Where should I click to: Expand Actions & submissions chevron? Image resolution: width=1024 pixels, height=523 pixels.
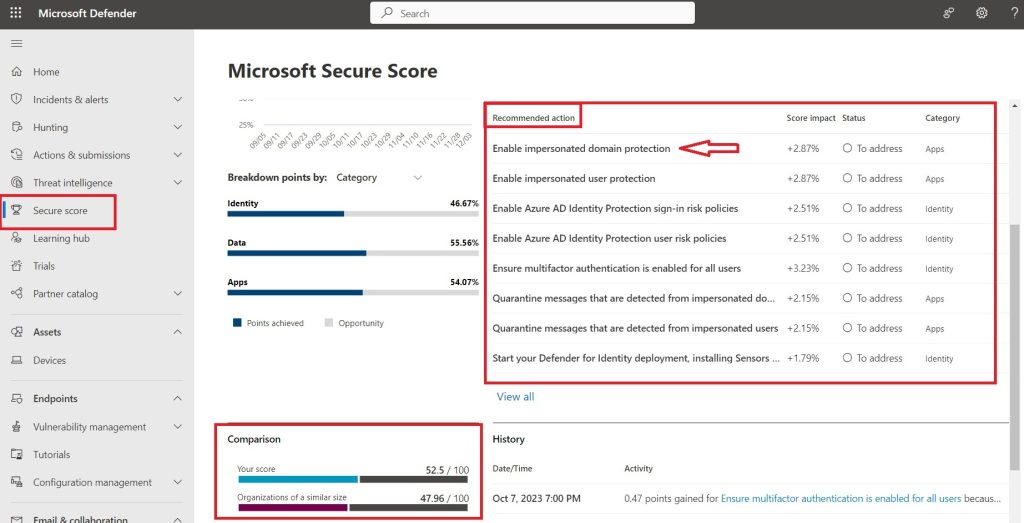(x=178, y=155)
